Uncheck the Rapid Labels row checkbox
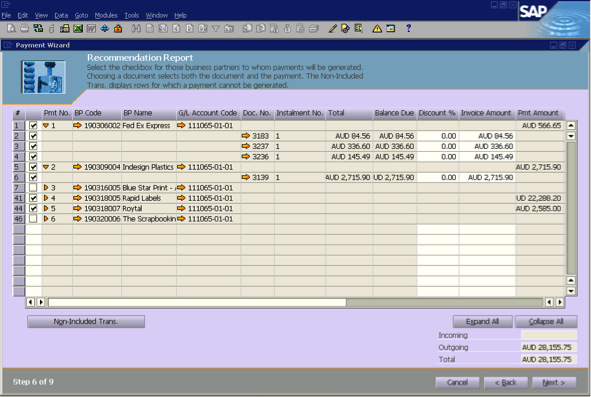 [x=33, y=198]
